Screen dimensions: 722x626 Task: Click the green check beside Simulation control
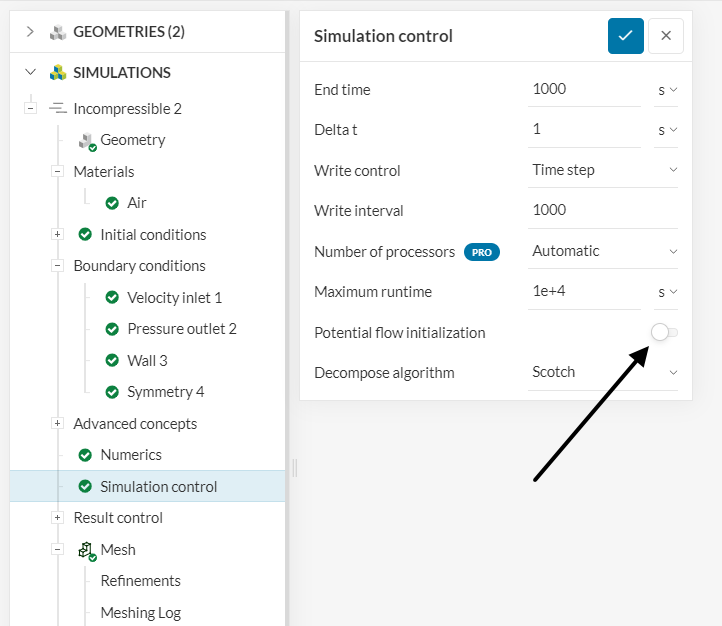tap(85, 487)
